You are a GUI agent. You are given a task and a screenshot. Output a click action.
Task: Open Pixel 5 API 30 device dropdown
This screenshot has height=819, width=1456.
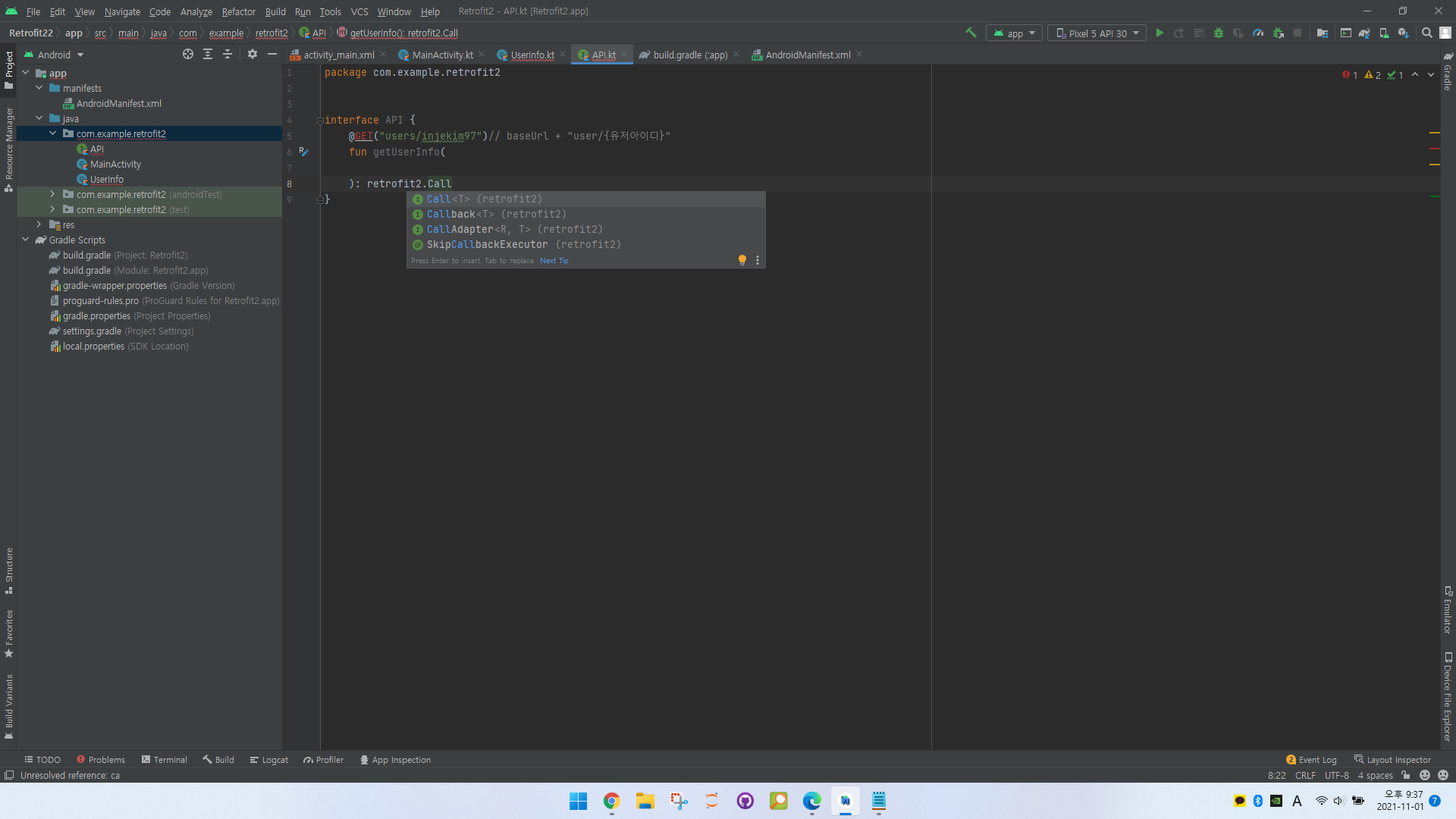point(1097,33)
